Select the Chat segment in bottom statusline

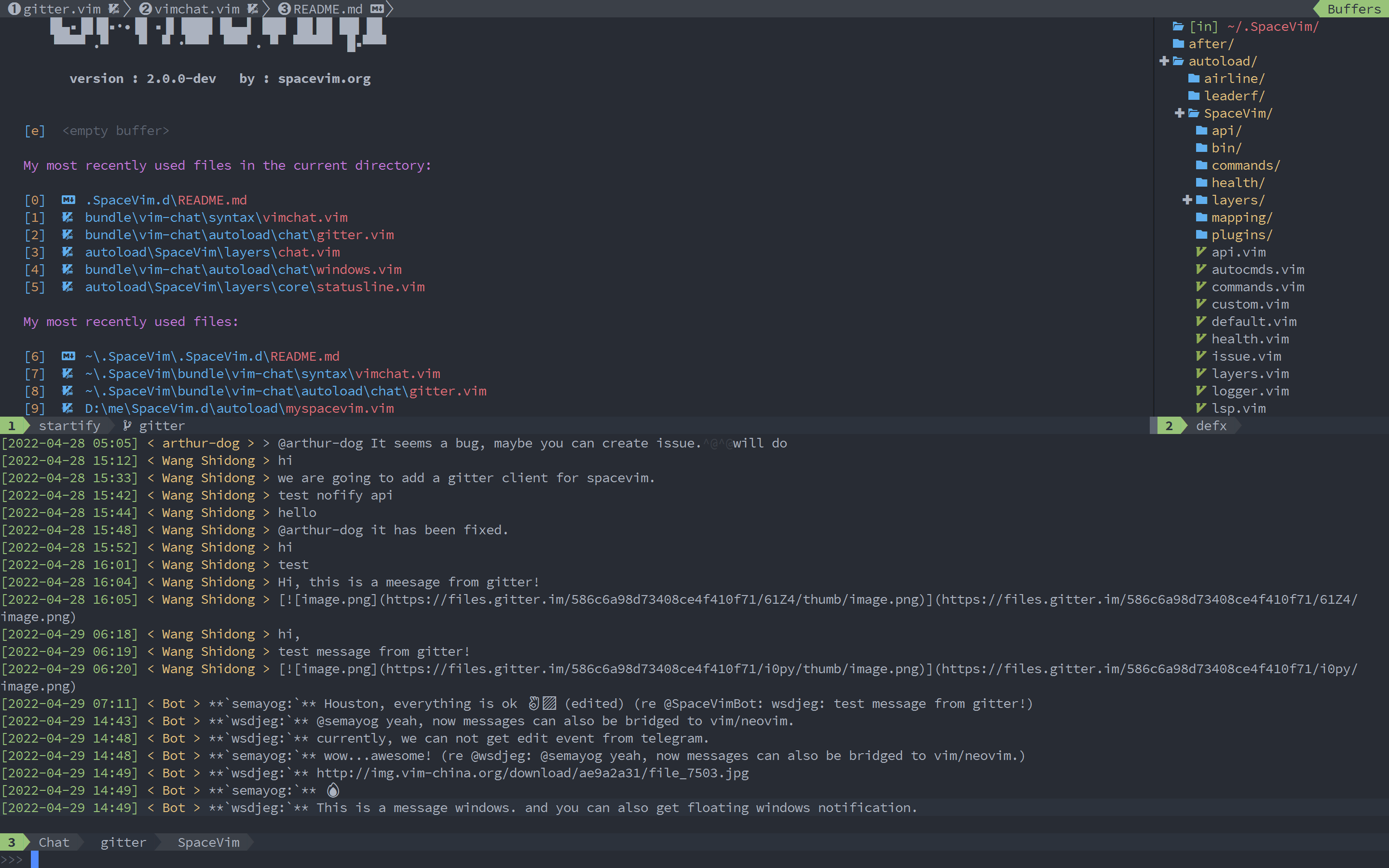(54, 843)
